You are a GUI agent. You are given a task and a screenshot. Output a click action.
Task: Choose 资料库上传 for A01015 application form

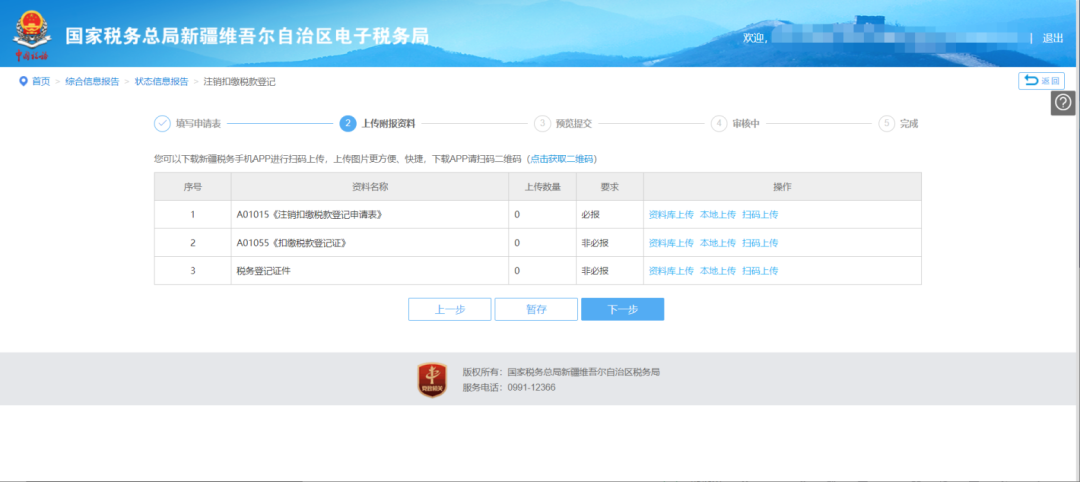coord(671,214)
